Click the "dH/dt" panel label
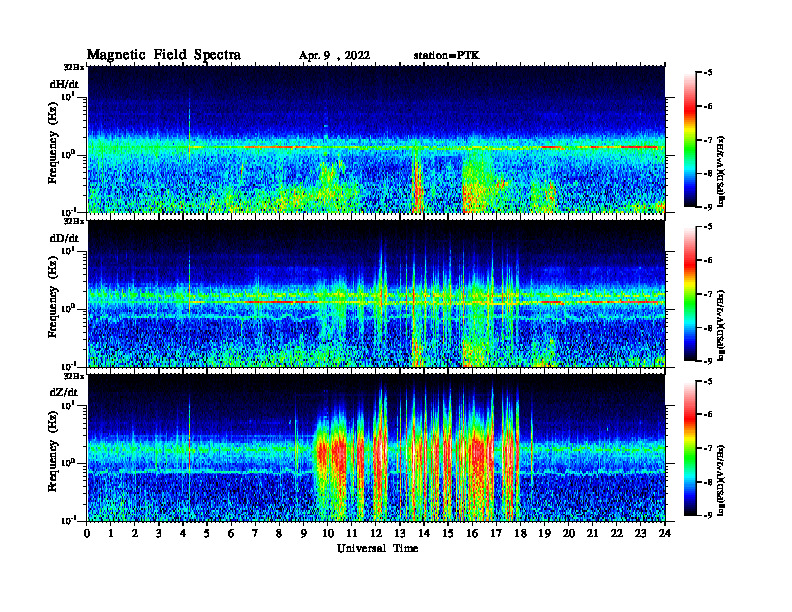This screenshot has width=792, height=612. click(64, 84)
